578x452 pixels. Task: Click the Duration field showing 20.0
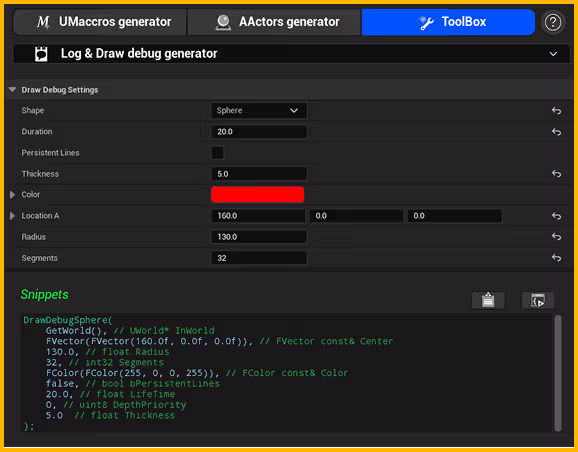coord(259,132)
